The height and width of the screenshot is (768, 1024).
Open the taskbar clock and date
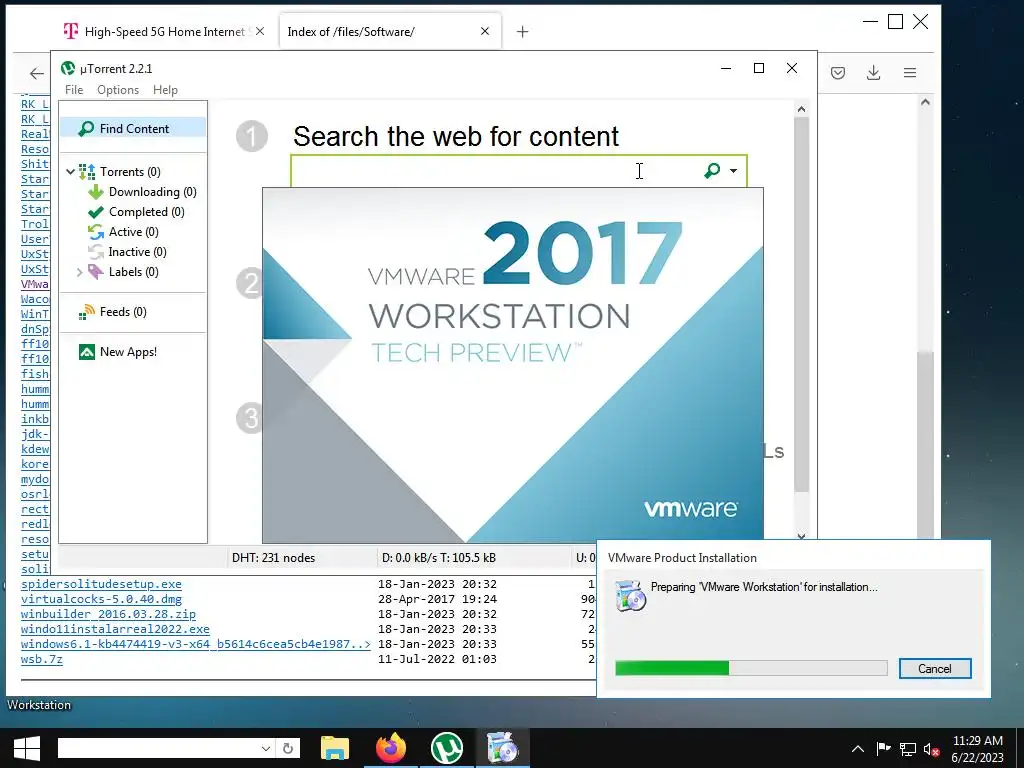pos(978,749)
